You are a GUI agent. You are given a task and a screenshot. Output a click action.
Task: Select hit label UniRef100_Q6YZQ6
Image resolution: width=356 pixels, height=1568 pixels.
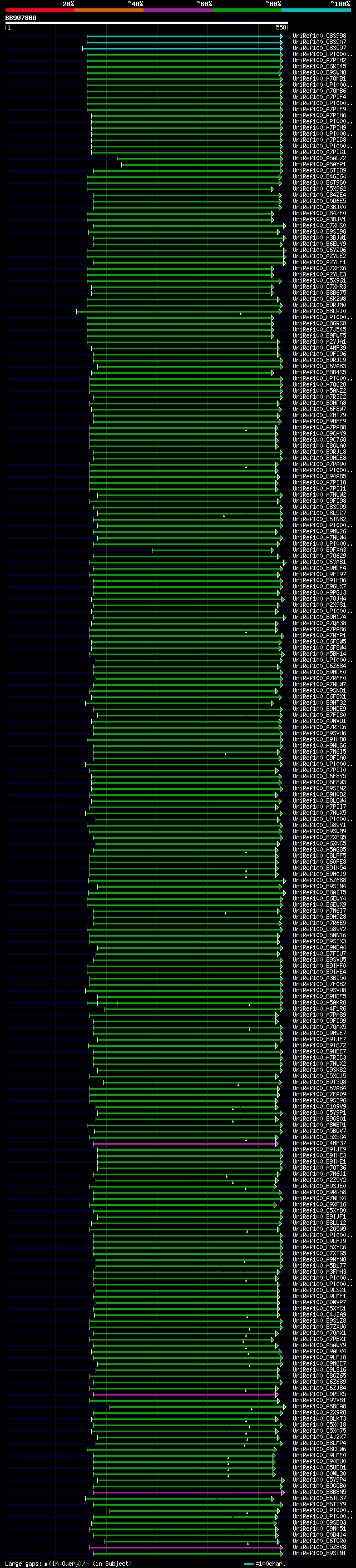(x=319, y=250)
